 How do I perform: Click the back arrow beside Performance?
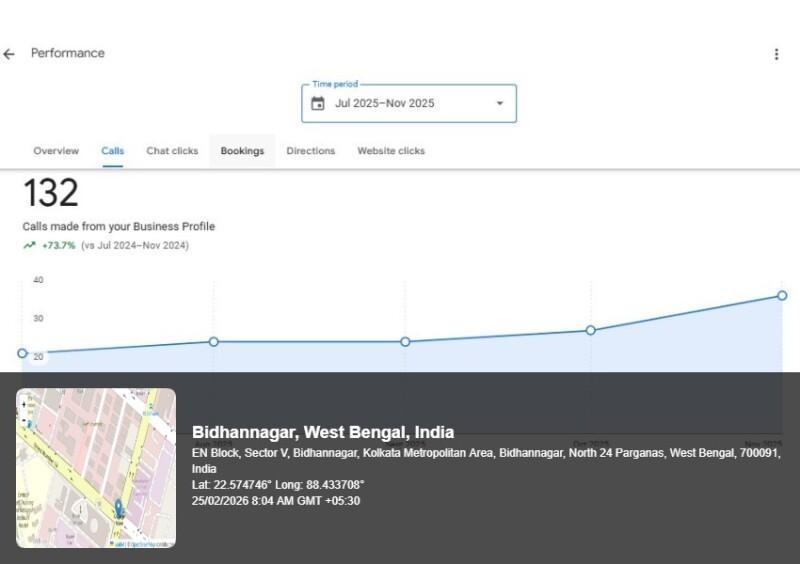pos(9,54)
